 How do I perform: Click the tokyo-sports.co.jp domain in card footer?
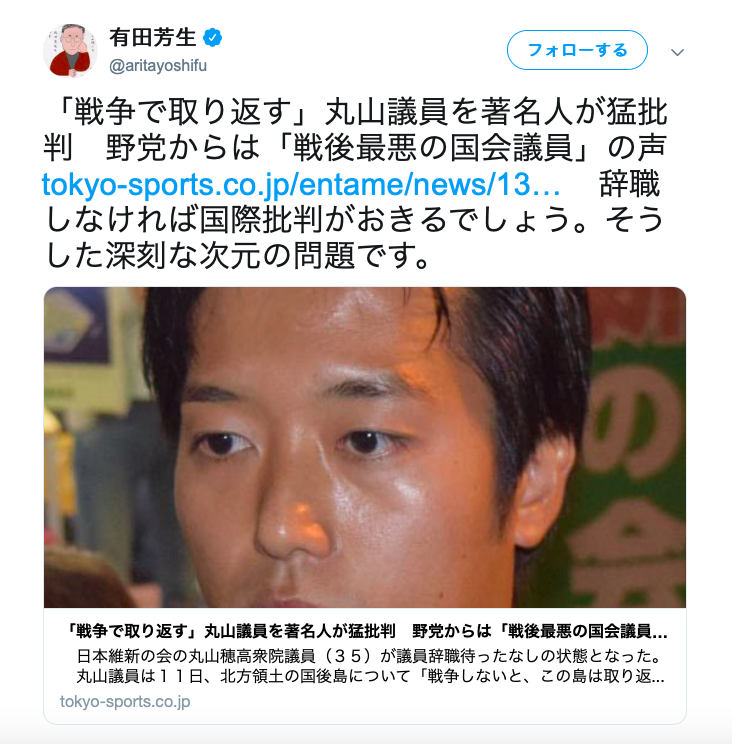point(125,701)
